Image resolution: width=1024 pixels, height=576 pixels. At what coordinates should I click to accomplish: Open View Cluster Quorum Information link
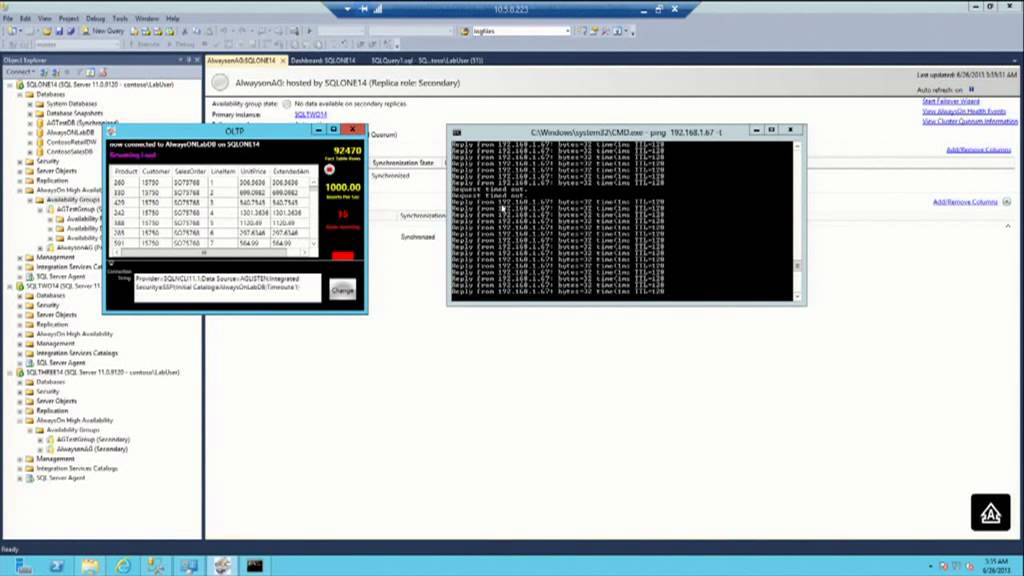(970, 121)
